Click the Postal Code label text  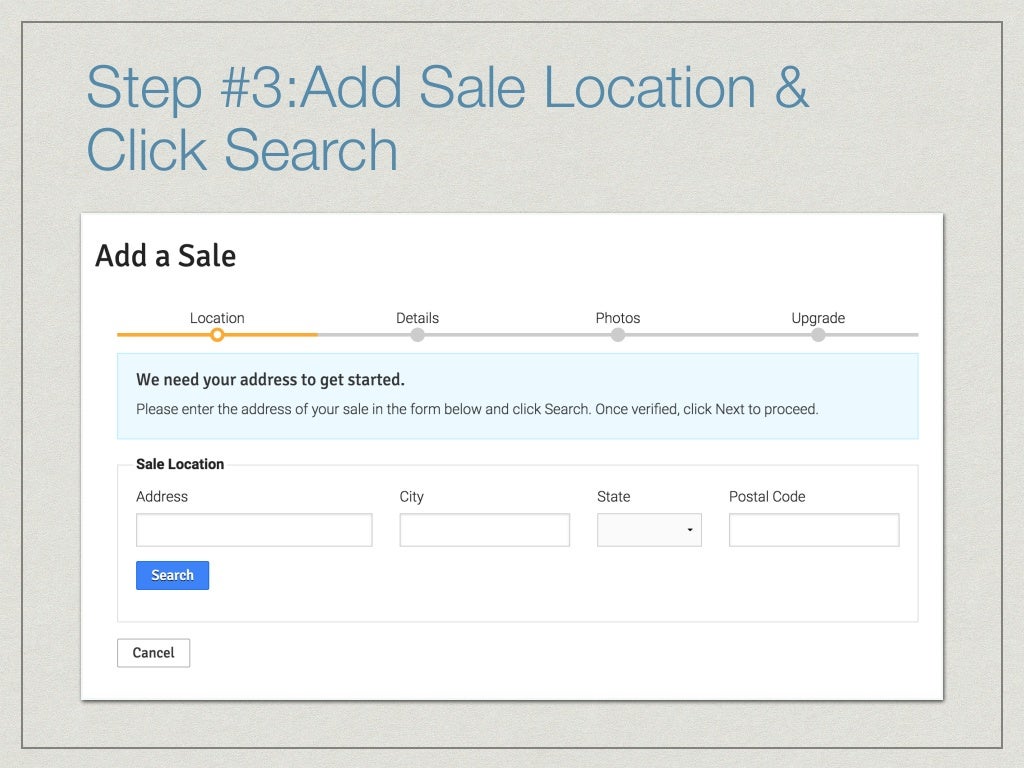767,496
